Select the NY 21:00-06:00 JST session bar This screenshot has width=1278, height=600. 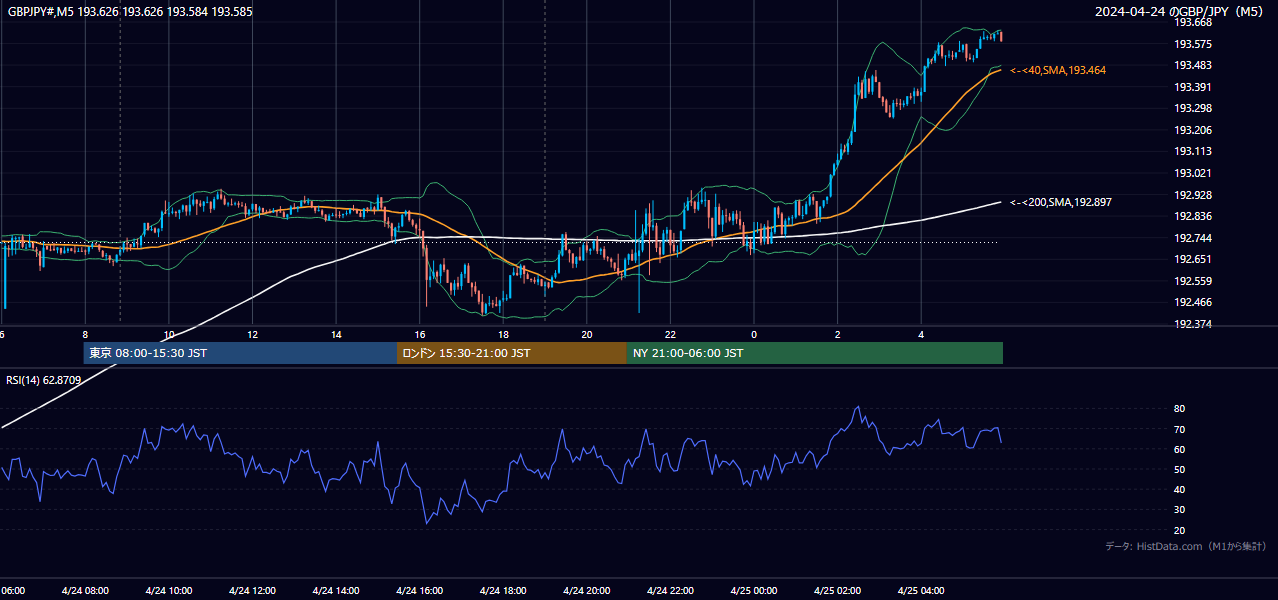pyautogui.click(x=815, y=353)
